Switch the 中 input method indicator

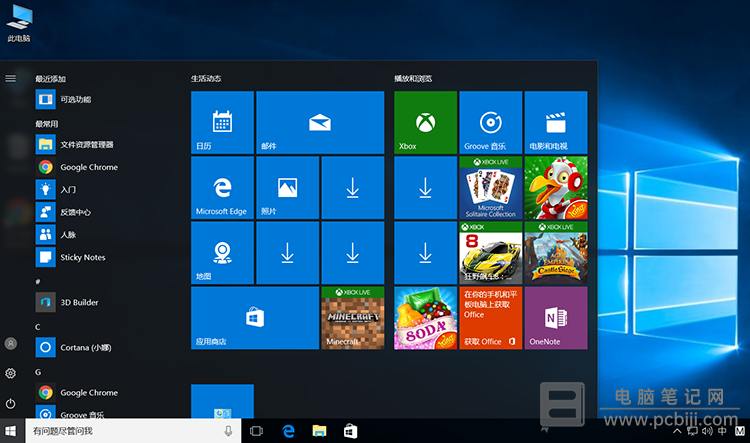722,431
